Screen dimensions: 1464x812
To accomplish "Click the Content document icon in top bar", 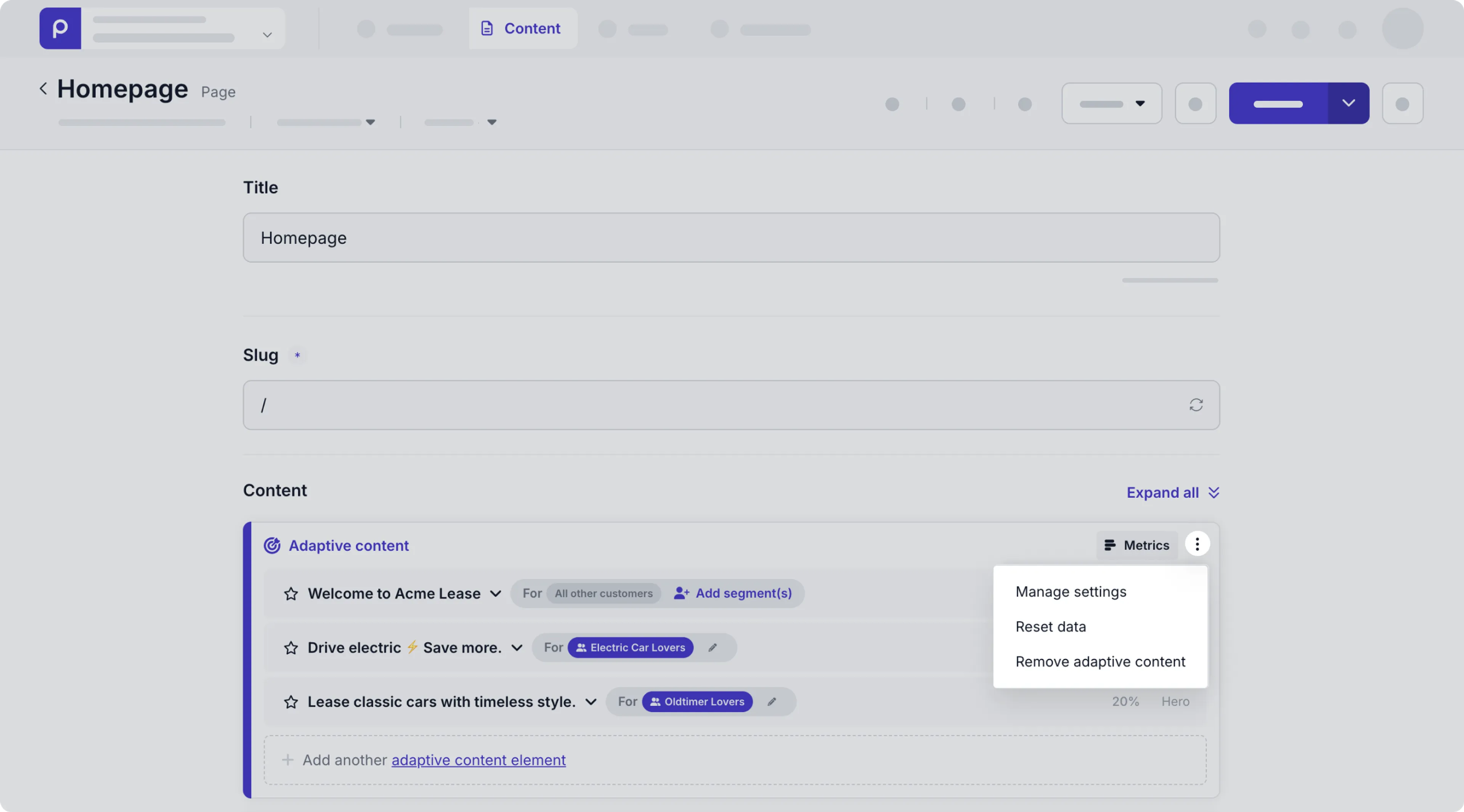I will (487, 29).
